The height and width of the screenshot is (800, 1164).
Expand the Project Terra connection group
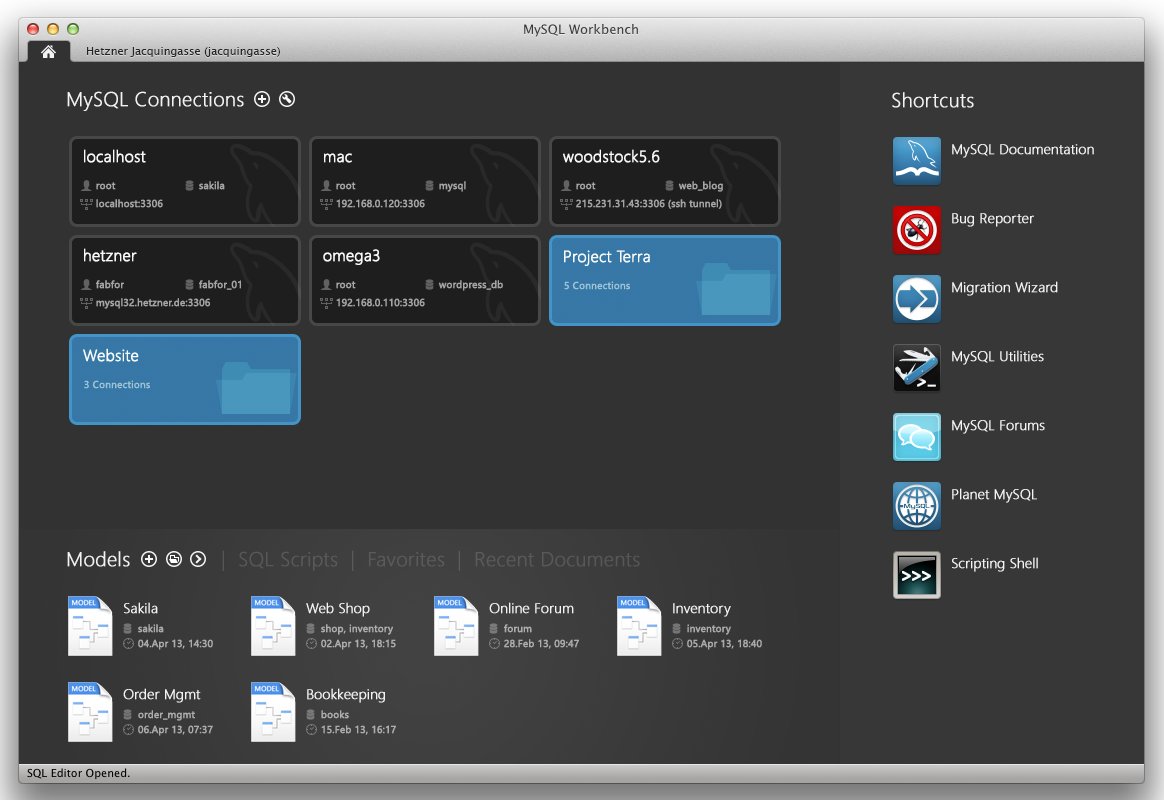point(664,281)
